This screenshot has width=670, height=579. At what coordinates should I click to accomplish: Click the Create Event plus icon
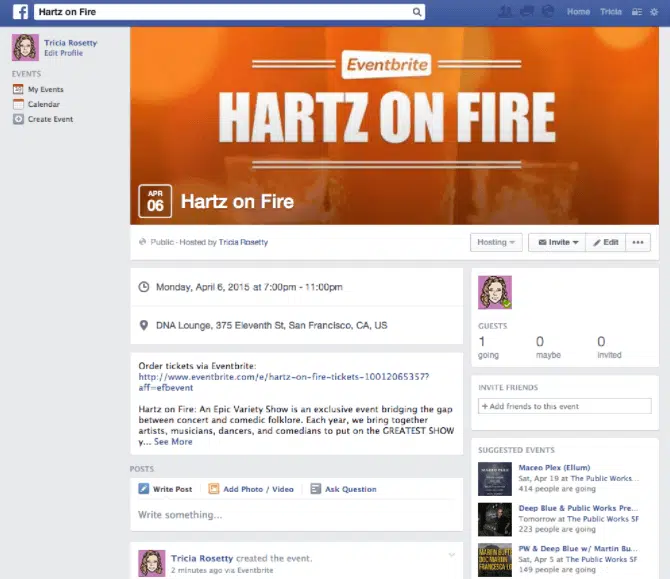click(x=18, y=119)
